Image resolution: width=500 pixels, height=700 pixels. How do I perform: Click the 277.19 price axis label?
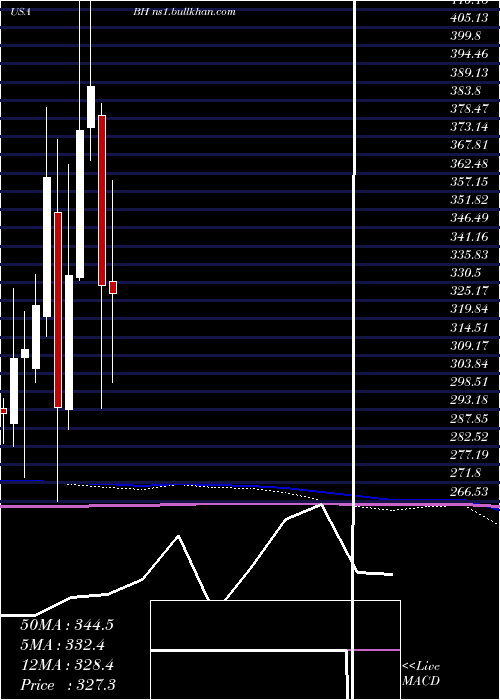pyautogui.click(x=469, y=455)
